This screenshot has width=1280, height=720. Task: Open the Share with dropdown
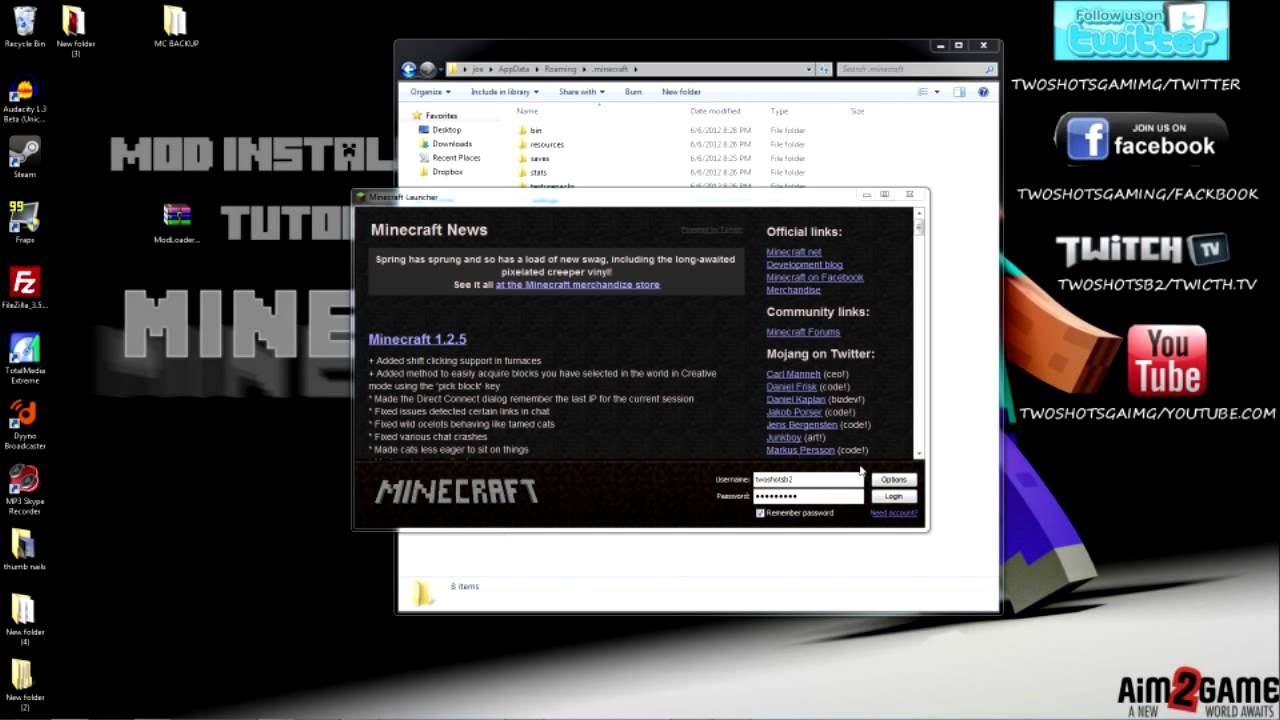(582, 92)
